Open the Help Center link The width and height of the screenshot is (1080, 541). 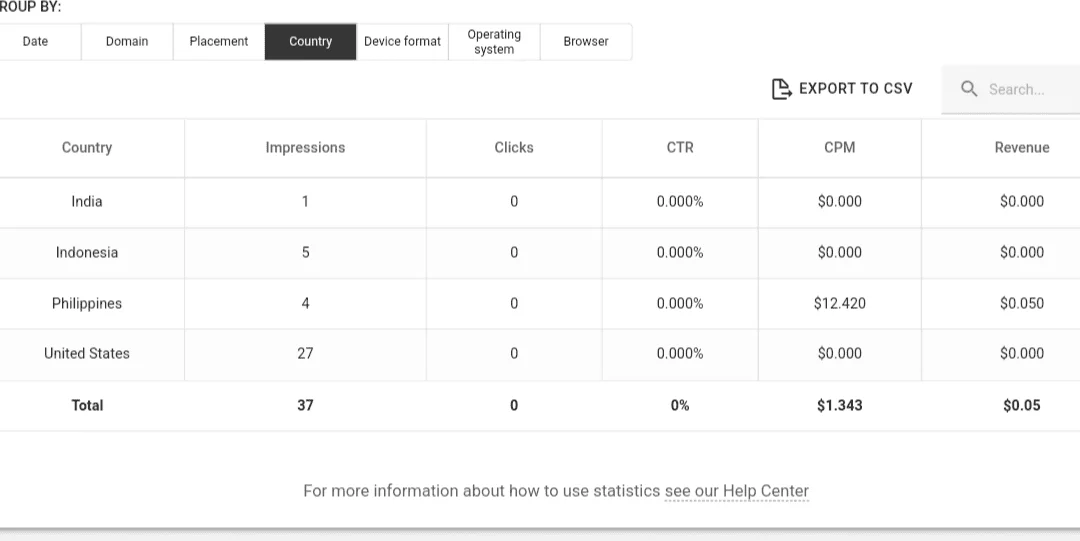coord(736,491)
